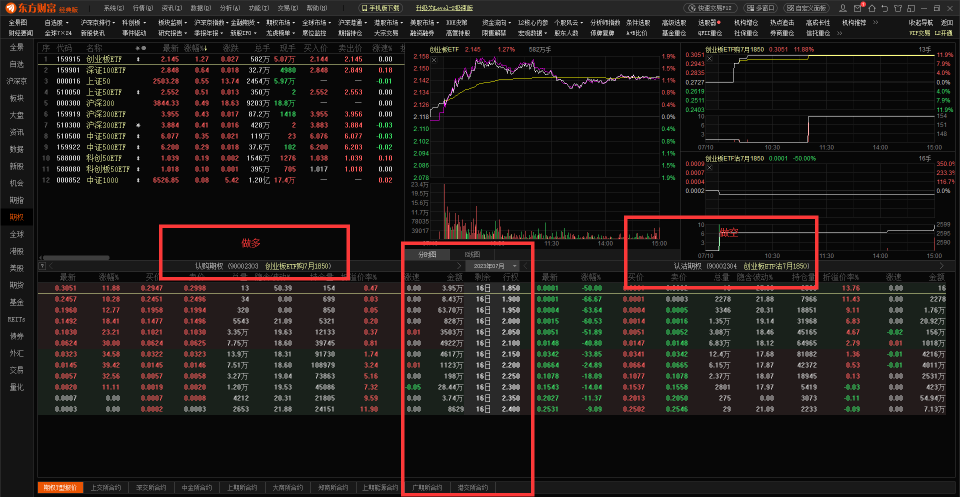Image resolution: width=960 pixels, height=497 pixels.
Task: Select 港股 in left sidebar
Action: coord(17,251)
